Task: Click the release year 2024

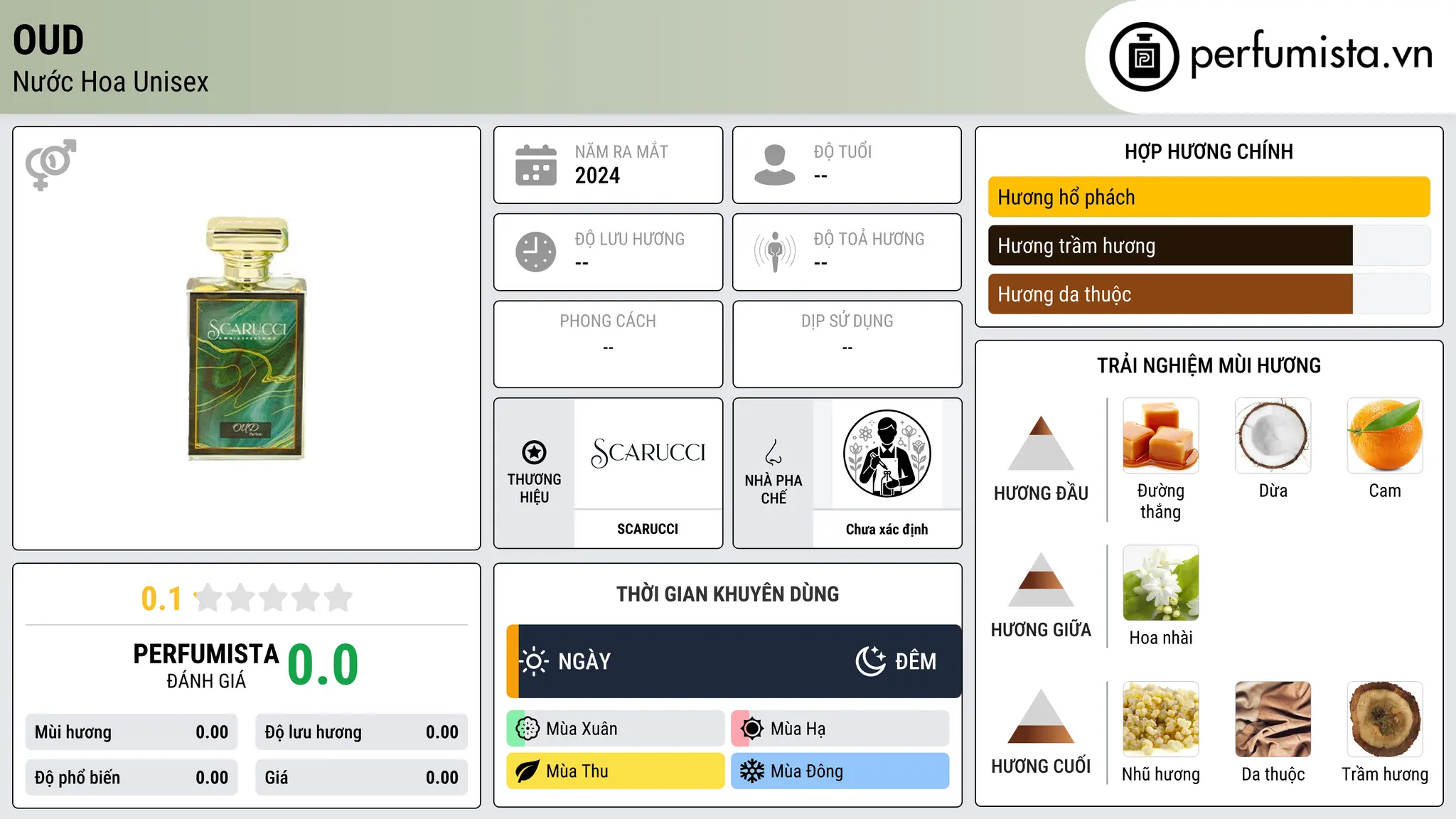Action: (597, 176)
